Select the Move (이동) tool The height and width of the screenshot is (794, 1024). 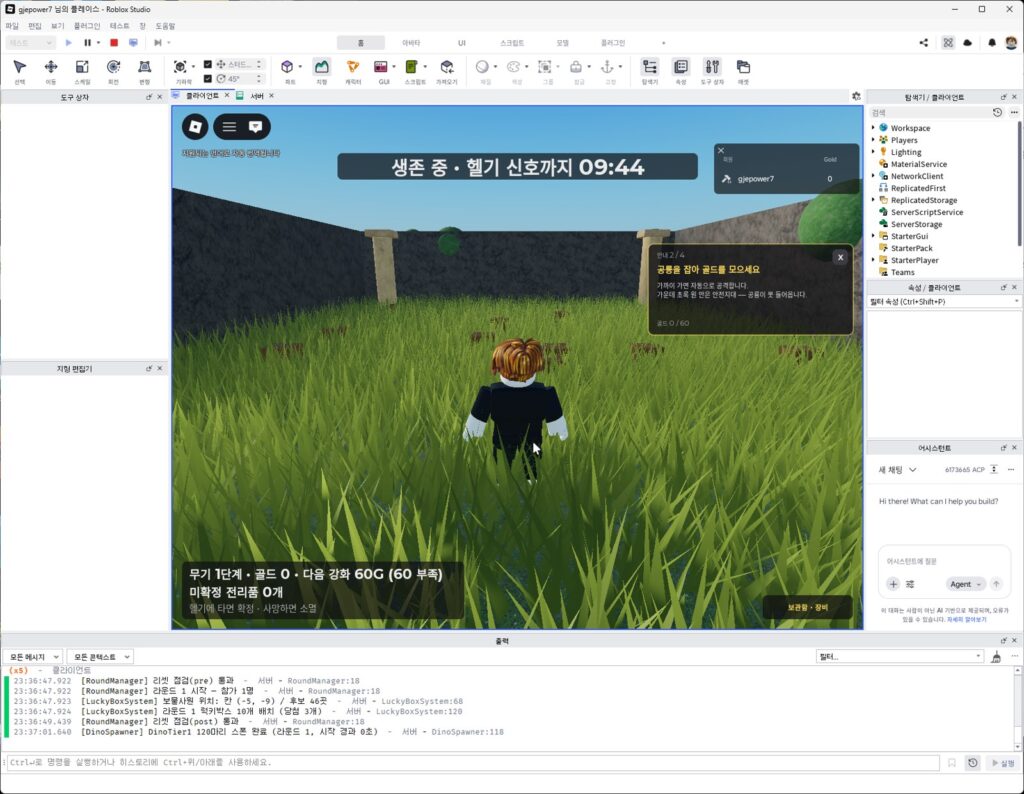click(x=51, y=71)
